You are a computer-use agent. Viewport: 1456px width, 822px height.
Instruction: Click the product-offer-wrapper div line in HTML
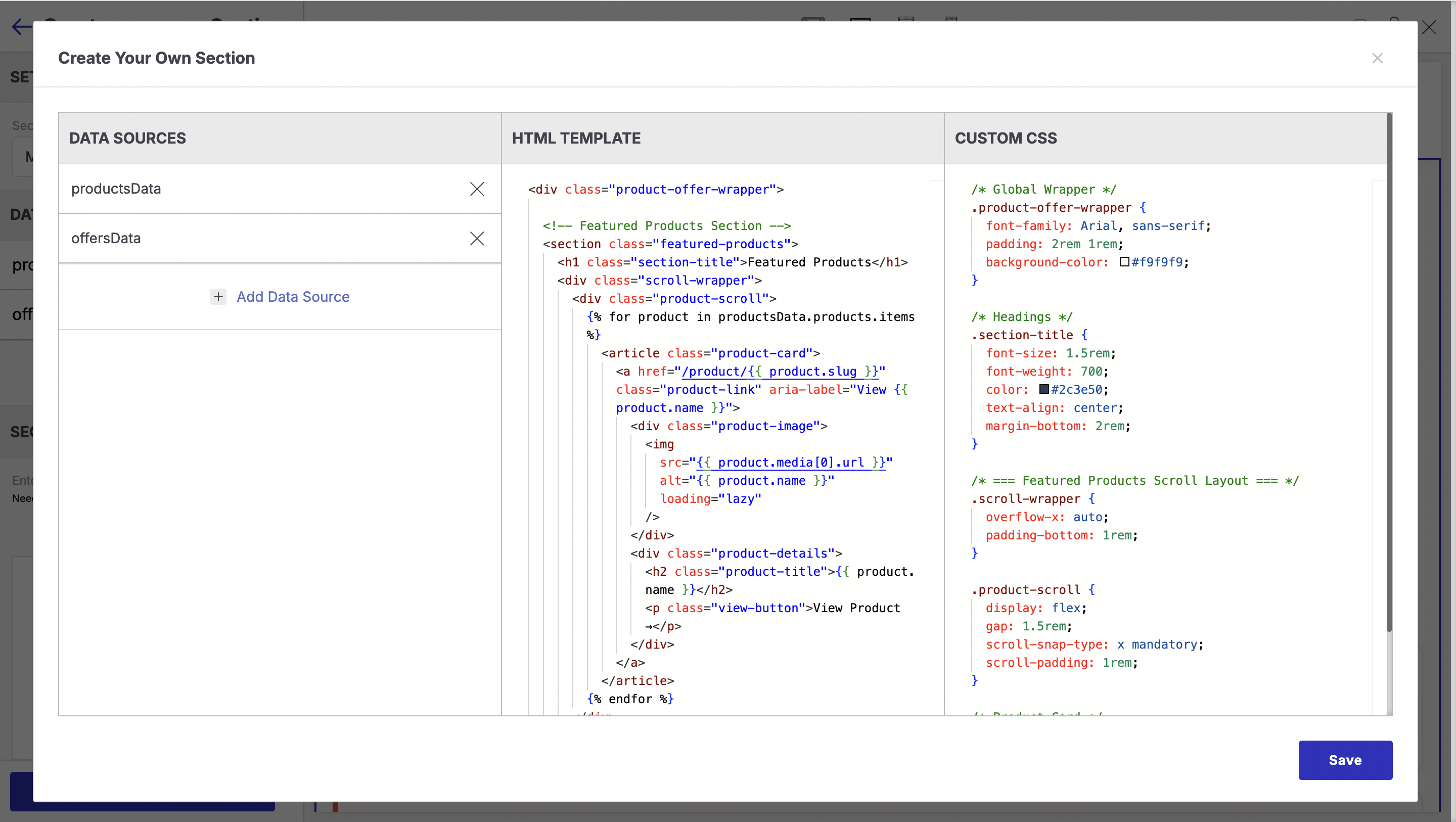(x=656, y=190)
